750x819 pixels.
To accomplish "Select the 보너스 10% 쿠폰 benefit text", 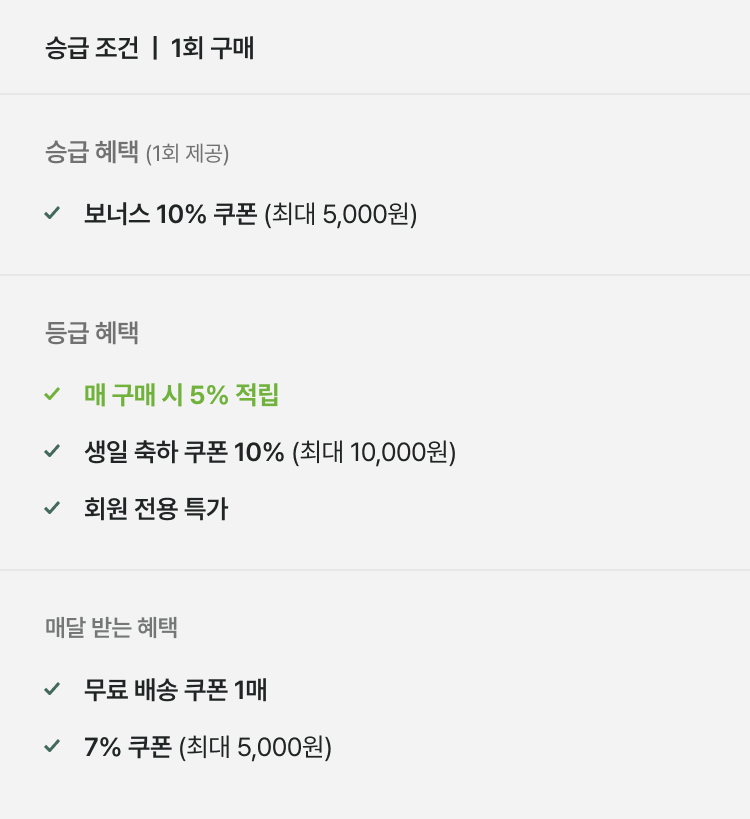I will (x=170, y=214).
